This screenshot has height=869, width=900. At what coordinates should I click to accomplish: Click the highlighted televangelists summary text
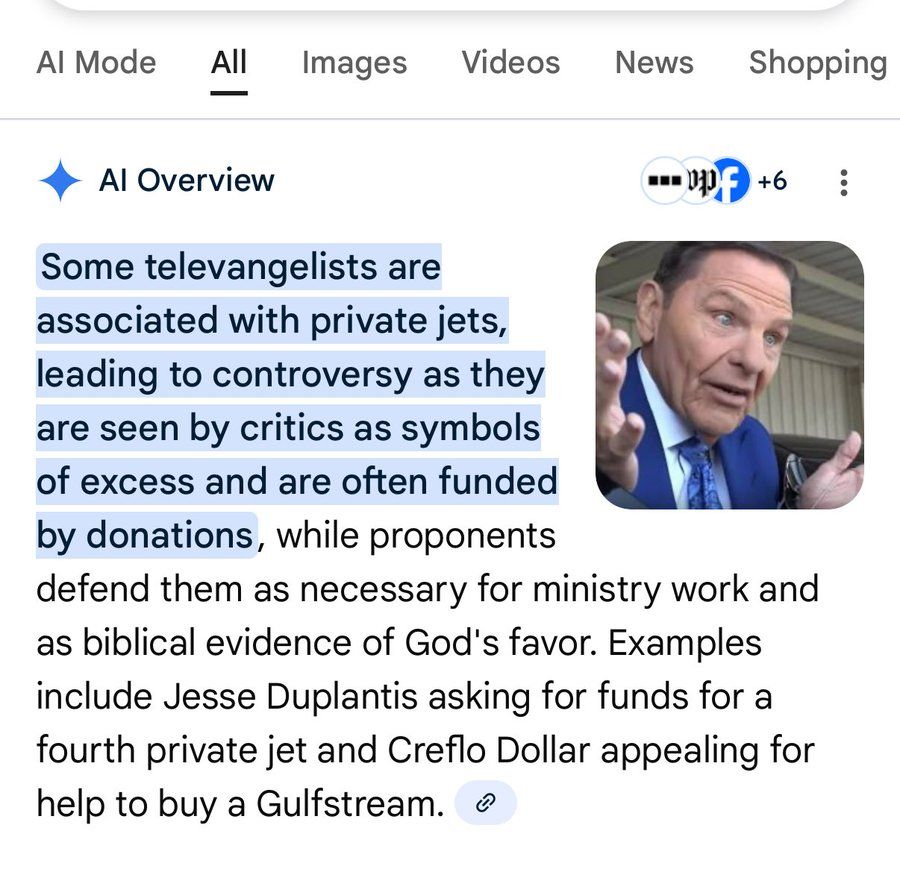coord(297,401)
